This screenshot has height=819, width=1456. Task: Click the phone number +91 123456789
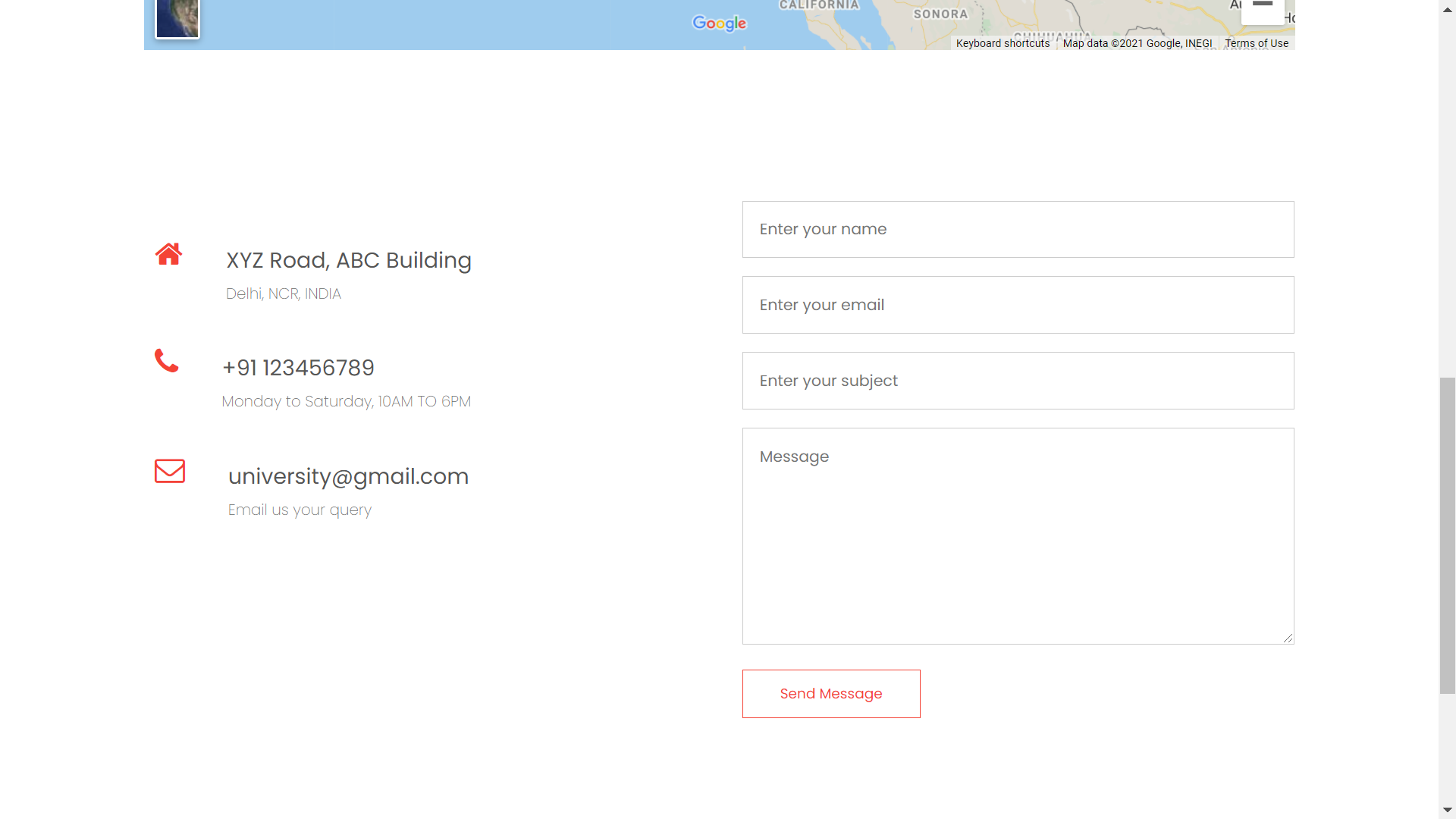click(x=298, y=368)
